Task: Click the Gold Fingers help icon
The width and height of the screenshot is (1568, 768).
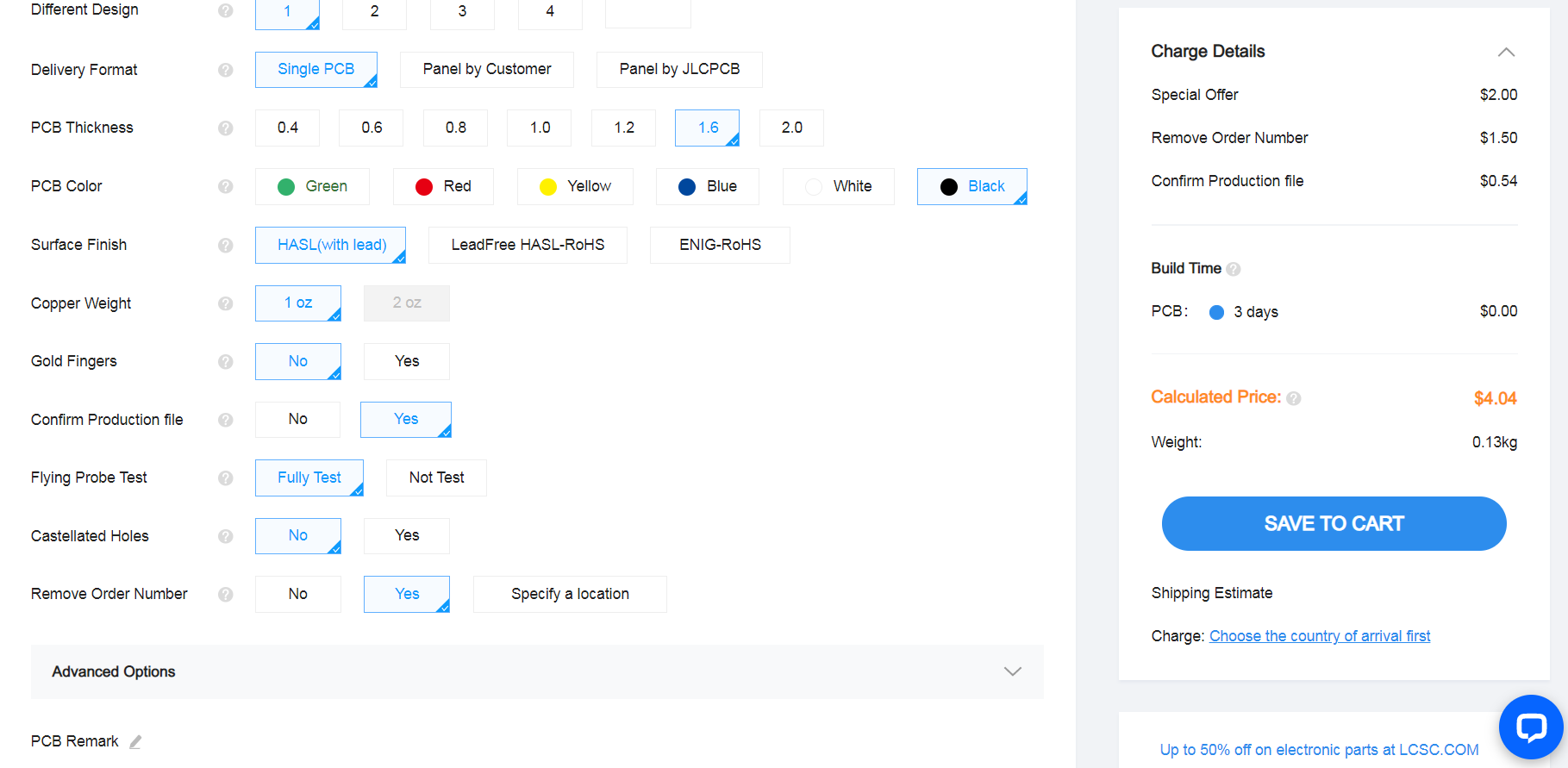Action: click(x=226, y=361)
